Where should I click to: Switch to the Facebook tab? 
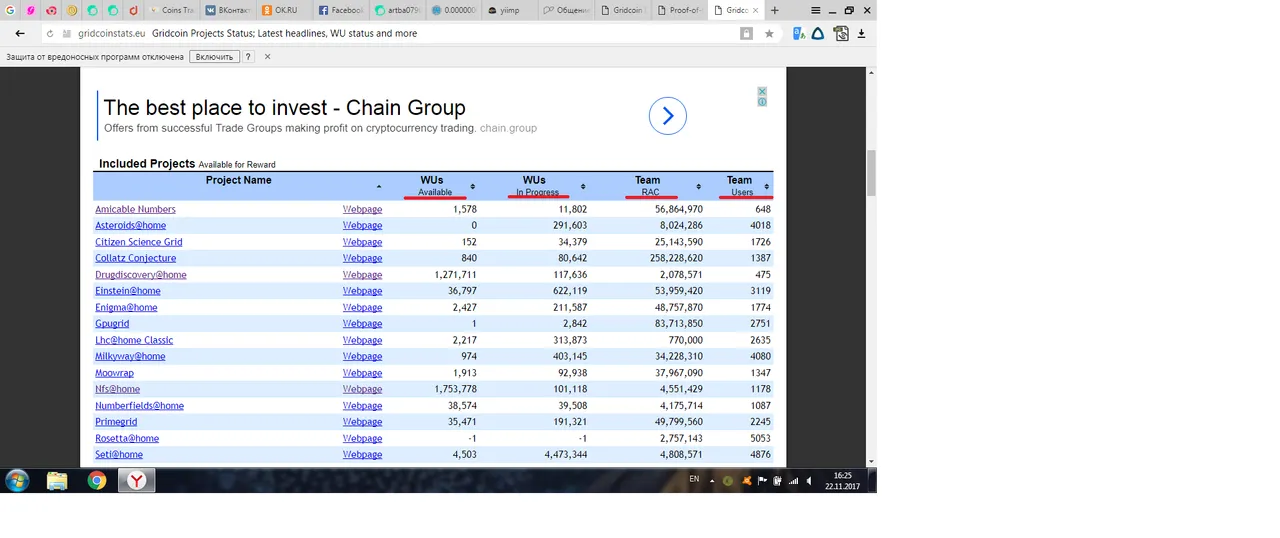pyautogui.click(x=341, y=10)
